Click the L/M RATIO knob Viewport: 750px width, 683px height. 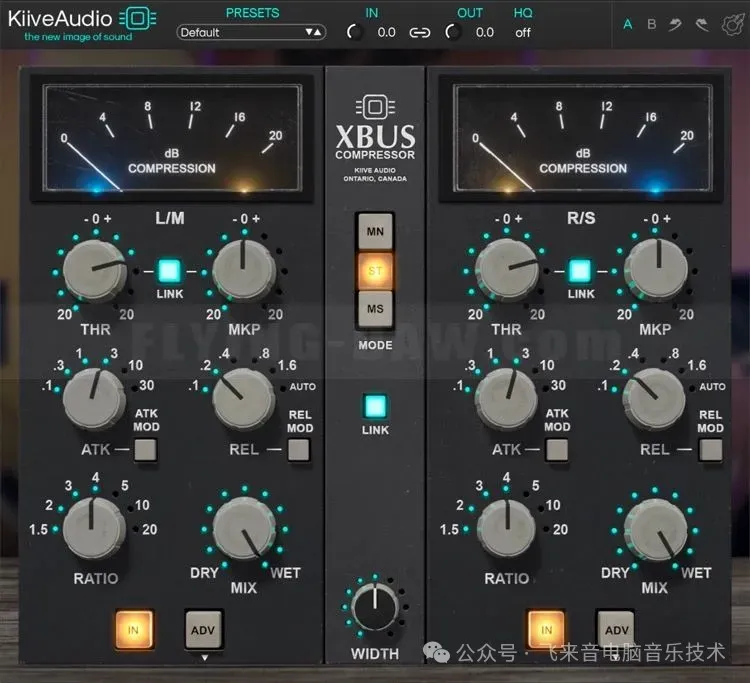[94, 529]
